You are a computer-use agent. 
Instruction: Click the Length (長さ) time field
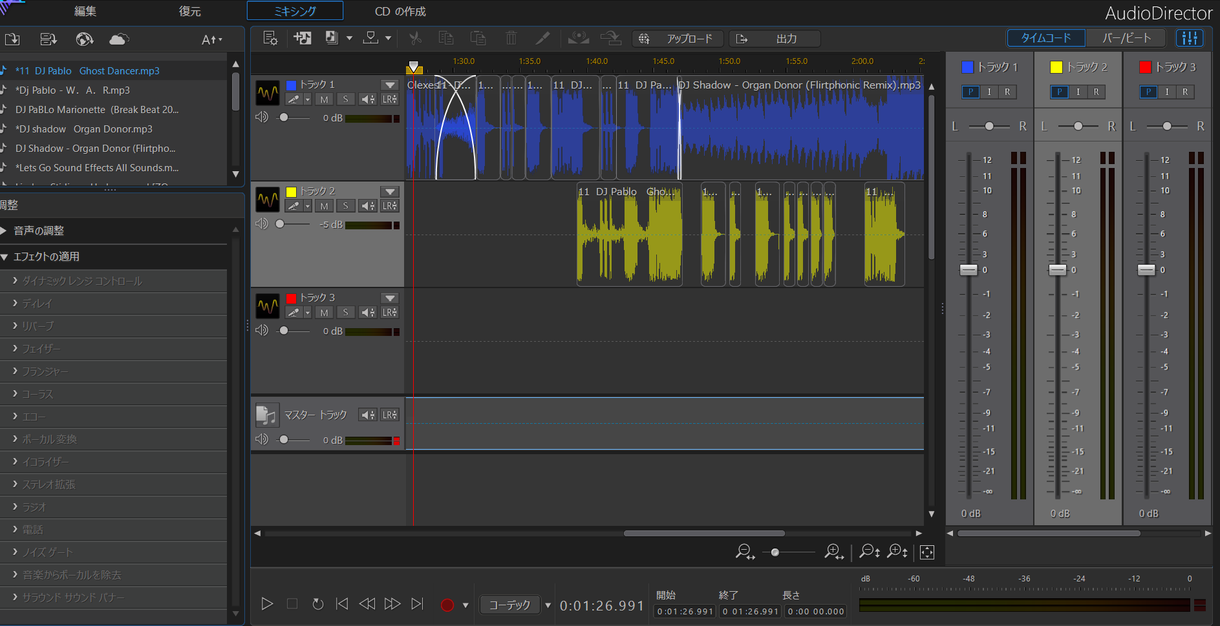(x=815, y=611)
